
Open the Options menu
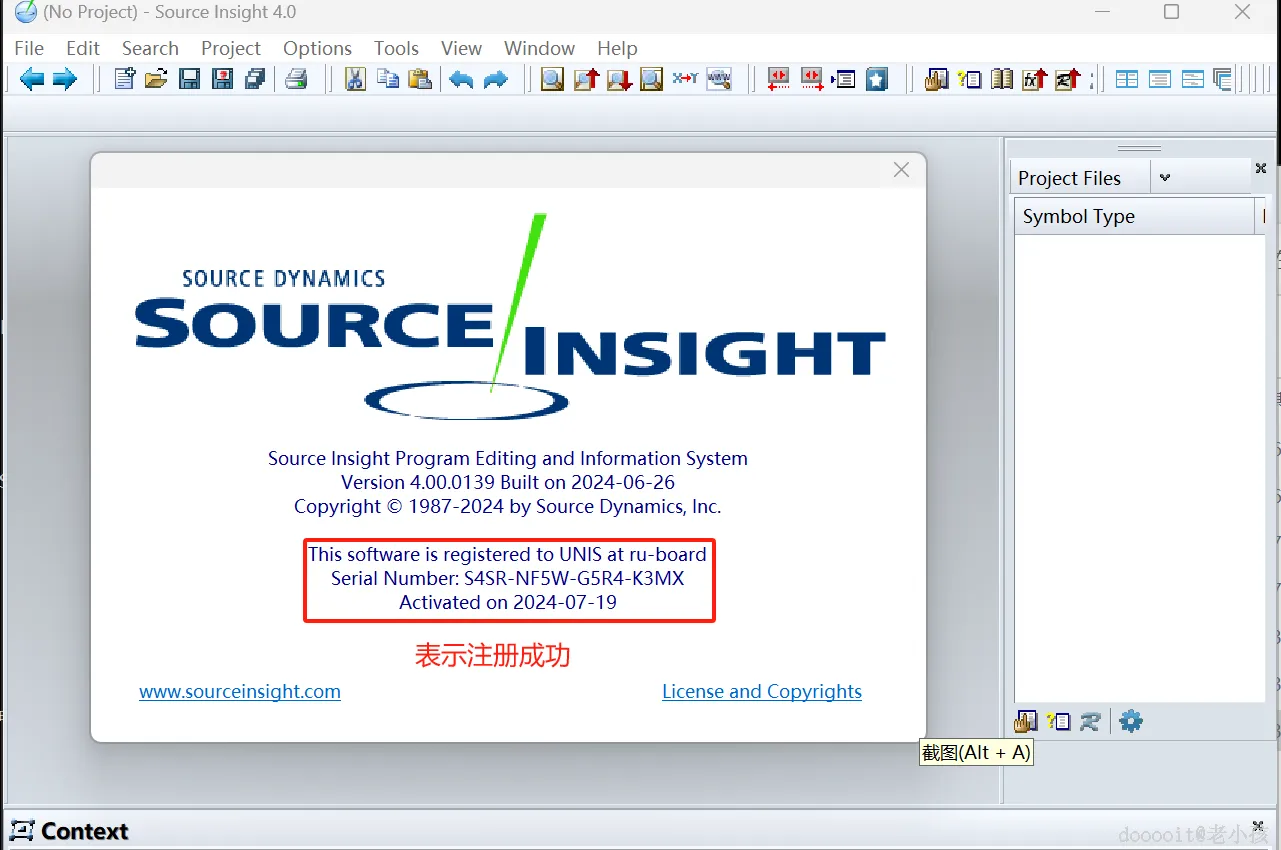[x=317, y=48]
